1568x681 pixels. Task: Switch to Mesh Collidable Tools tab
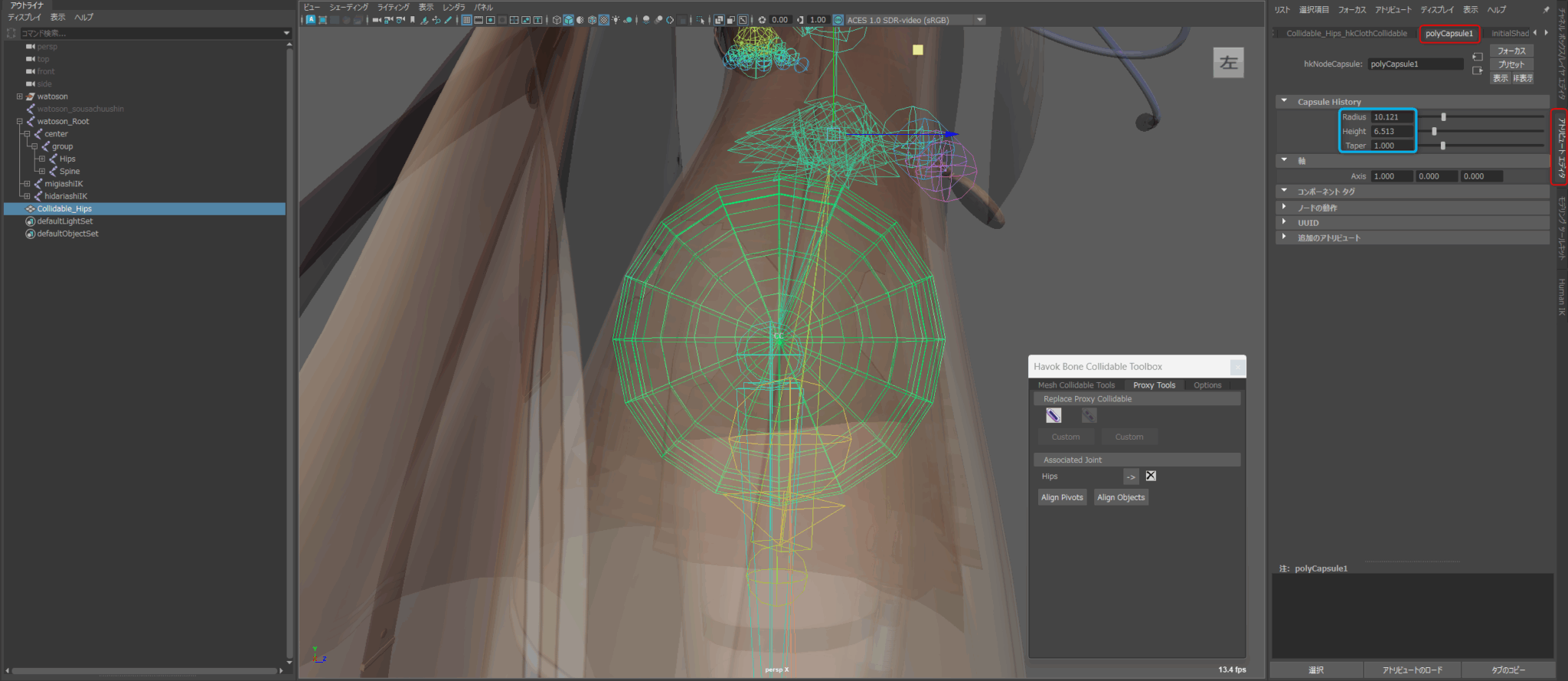1076,385
